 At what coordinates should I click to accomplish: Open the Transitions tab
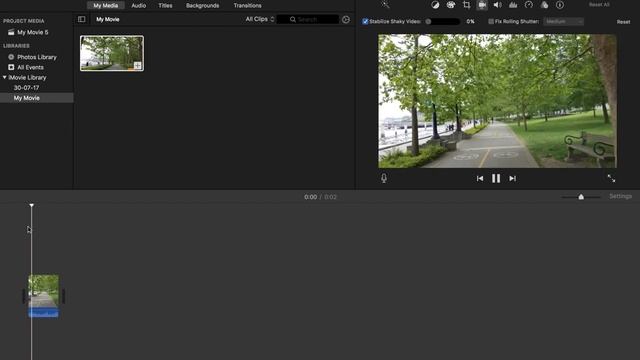(x=247, y=5)
